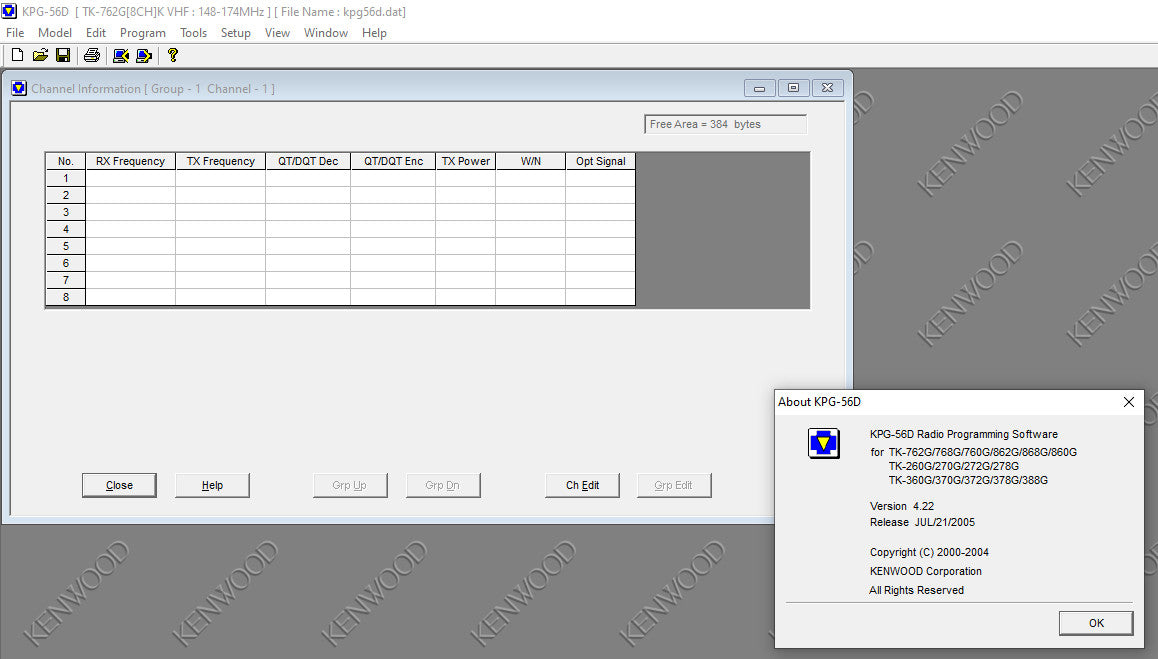Click the Ch Edit button
The image size is (1158, 659).
point(582,485)
